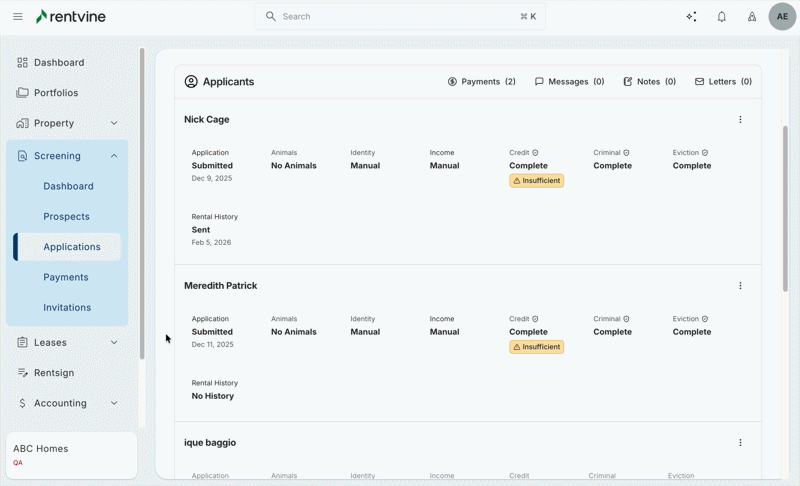Screen dimensions: 800x486
Task: Click the rentvine logo
Action: [x=71, y=17]
